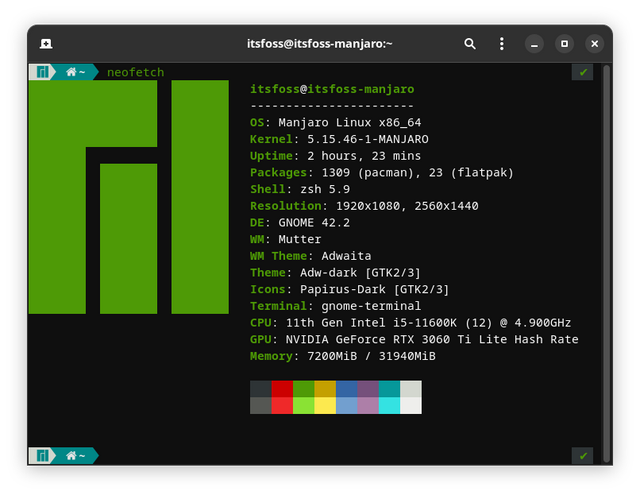Image resolution: width=640 pixels, height=495 pixels.
Task: Click the home segment in bottom prompt
Action: coord(76,456)
